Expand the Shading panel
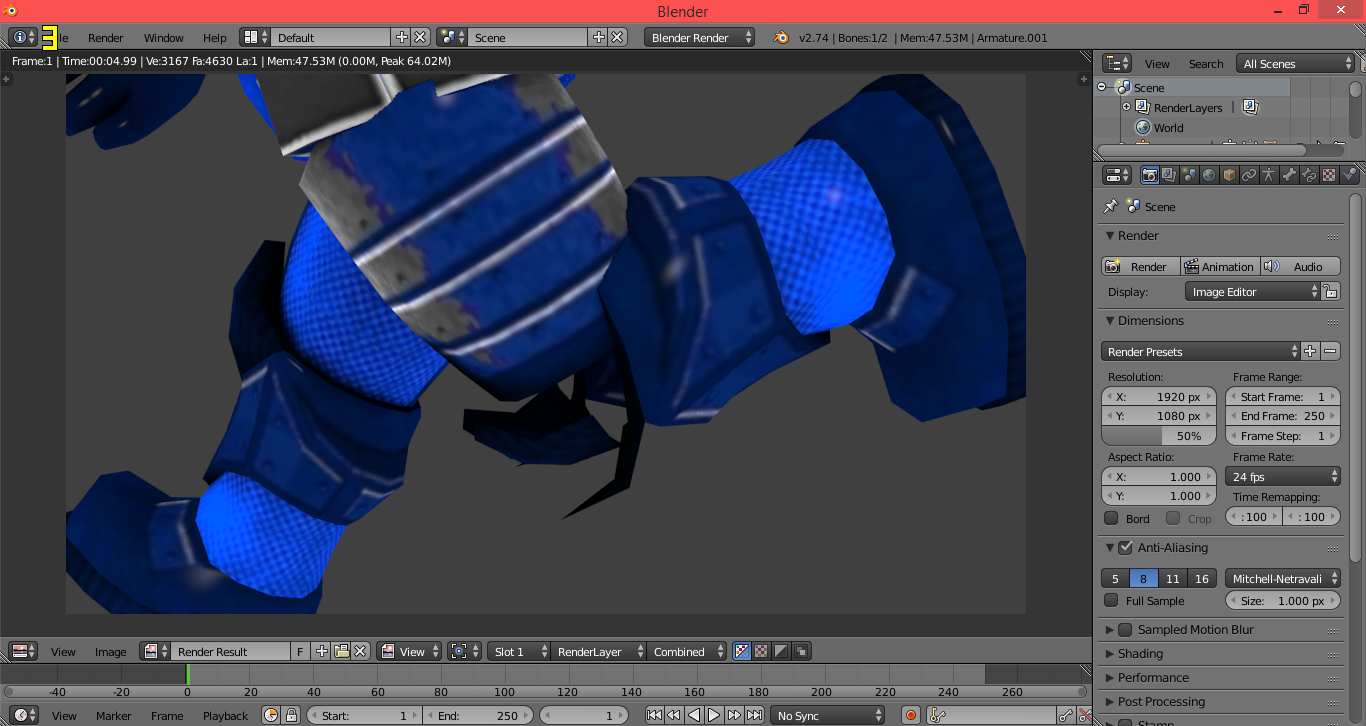 click(1109, 653)
